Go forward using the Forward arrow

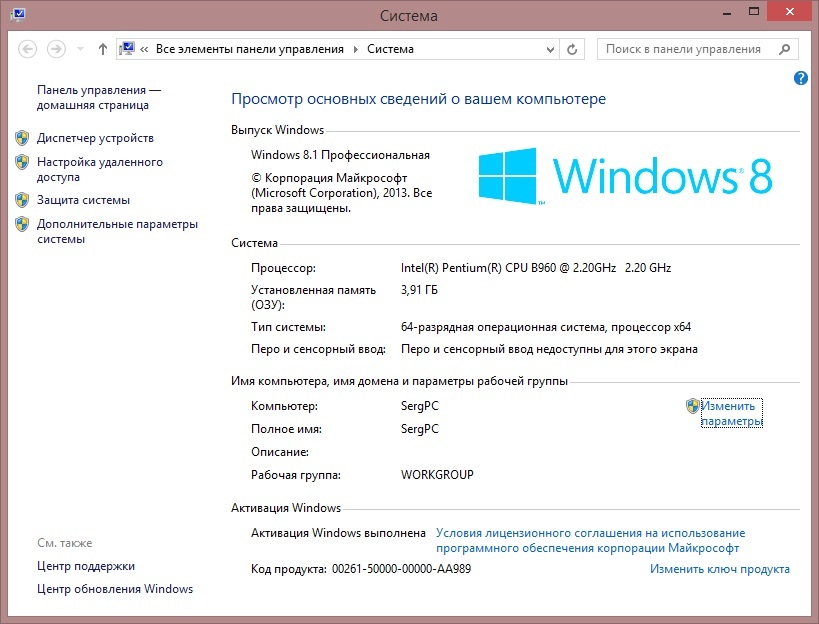tap(56, 49)
